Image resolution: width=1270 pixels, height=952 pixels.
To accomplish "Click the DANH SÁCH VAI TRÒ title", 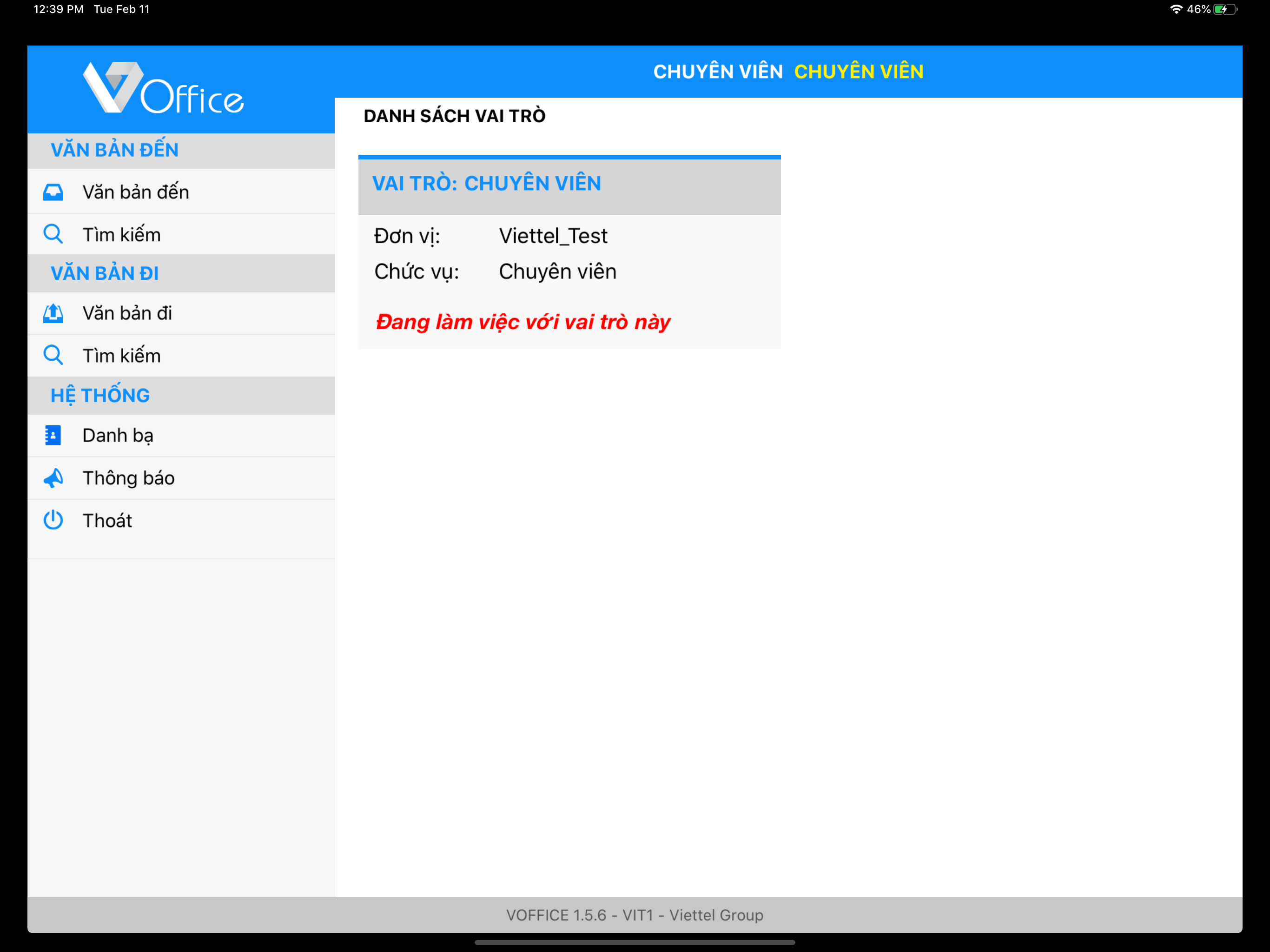I will point(454,116).
